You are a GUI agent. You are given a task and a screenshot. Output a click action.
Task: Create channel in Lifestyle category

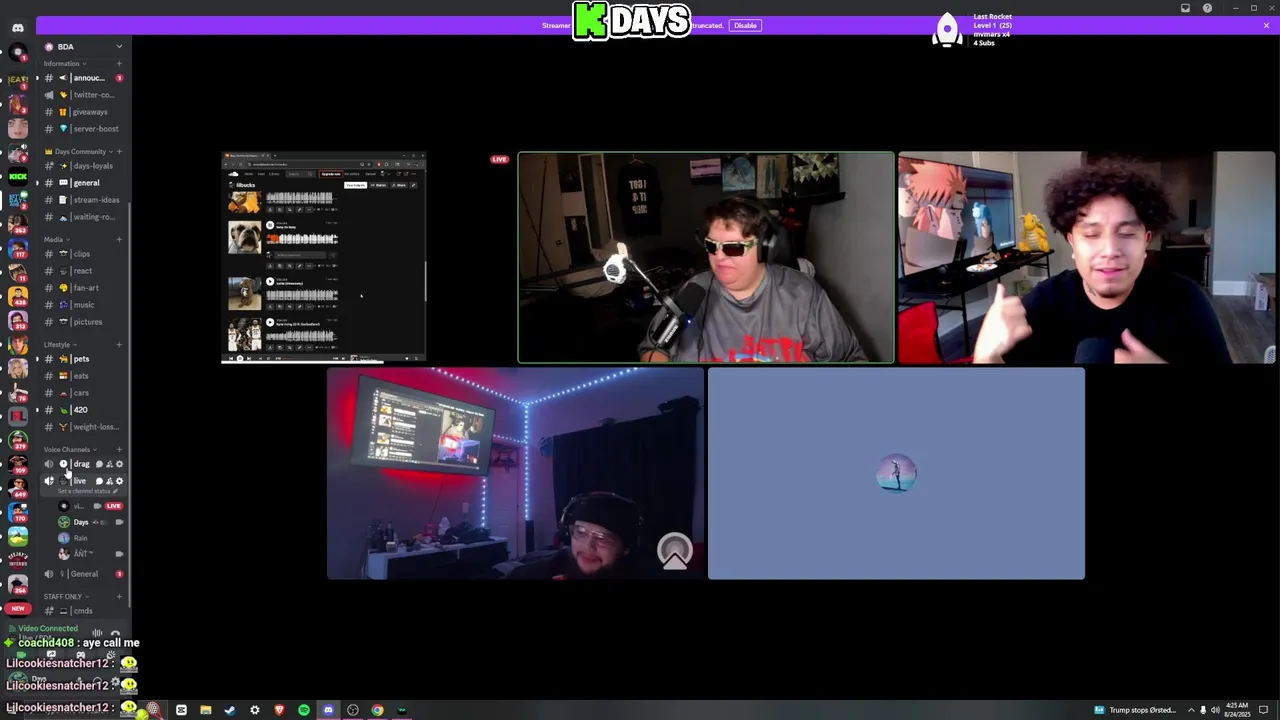(119, 345)
